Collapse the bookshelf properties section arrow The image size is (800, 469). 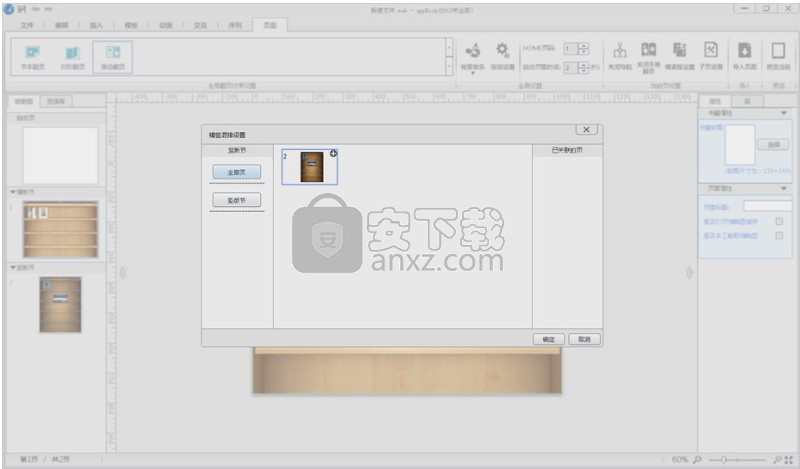[x=784, y=113]
